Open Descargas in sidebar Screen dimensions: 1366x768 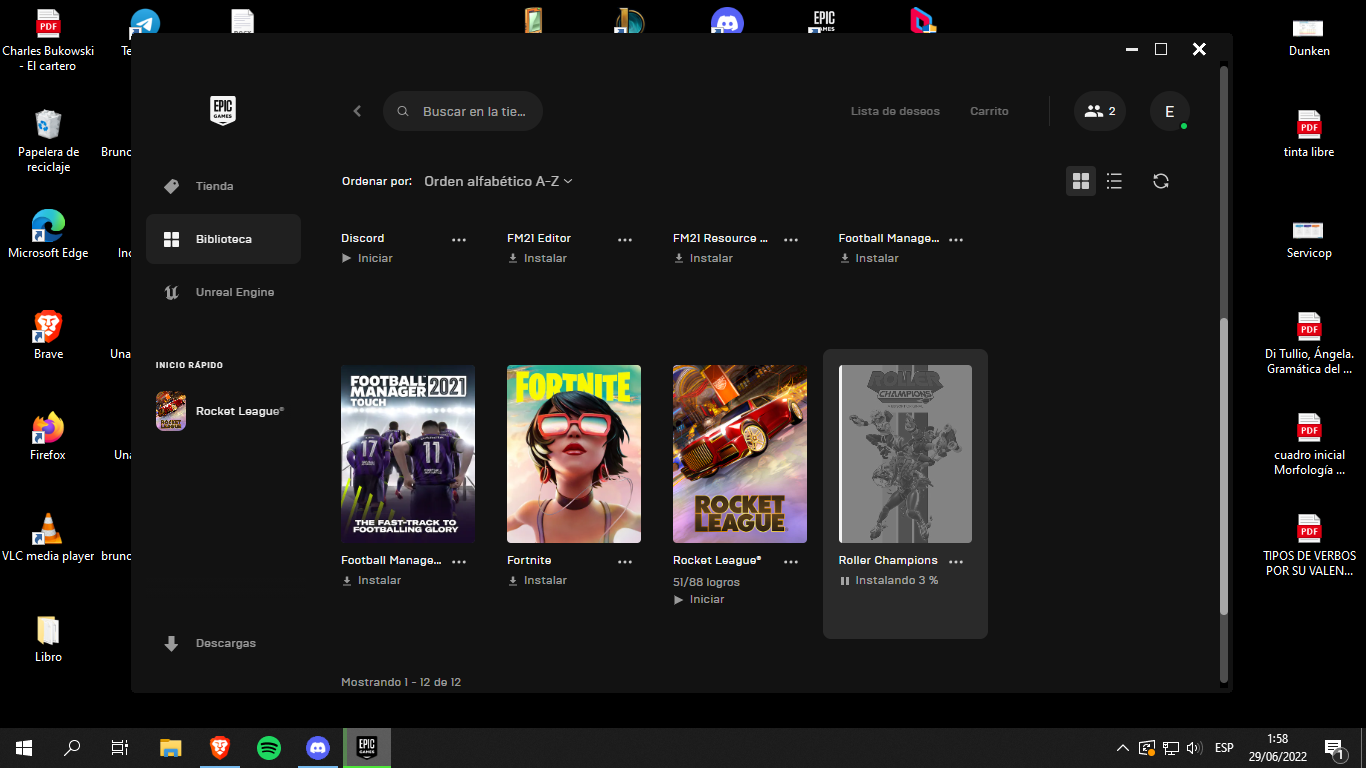[223, 643]
